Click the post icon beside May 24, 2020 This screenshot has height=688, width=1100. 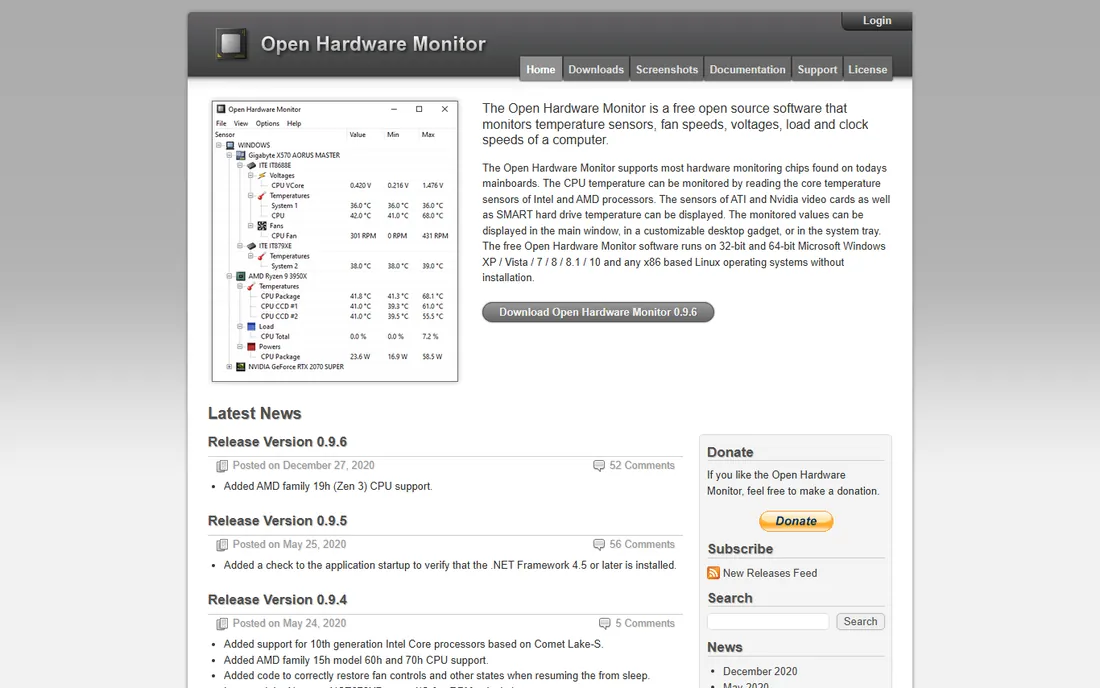[x=222, y=623]
